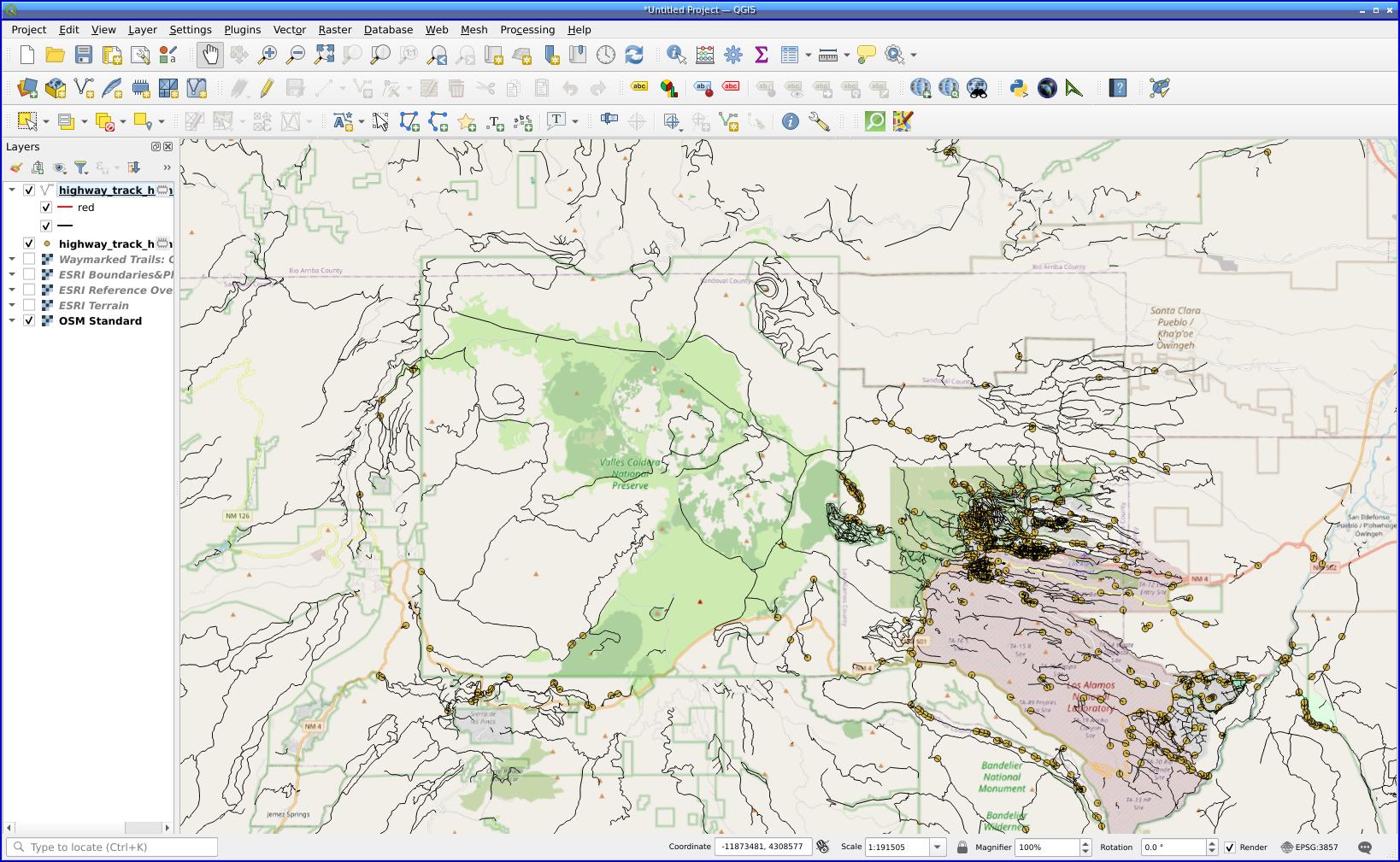Viewport: 1400px width, 862px height.
Task: Click the blue info plugin icon
Action: 791,121
